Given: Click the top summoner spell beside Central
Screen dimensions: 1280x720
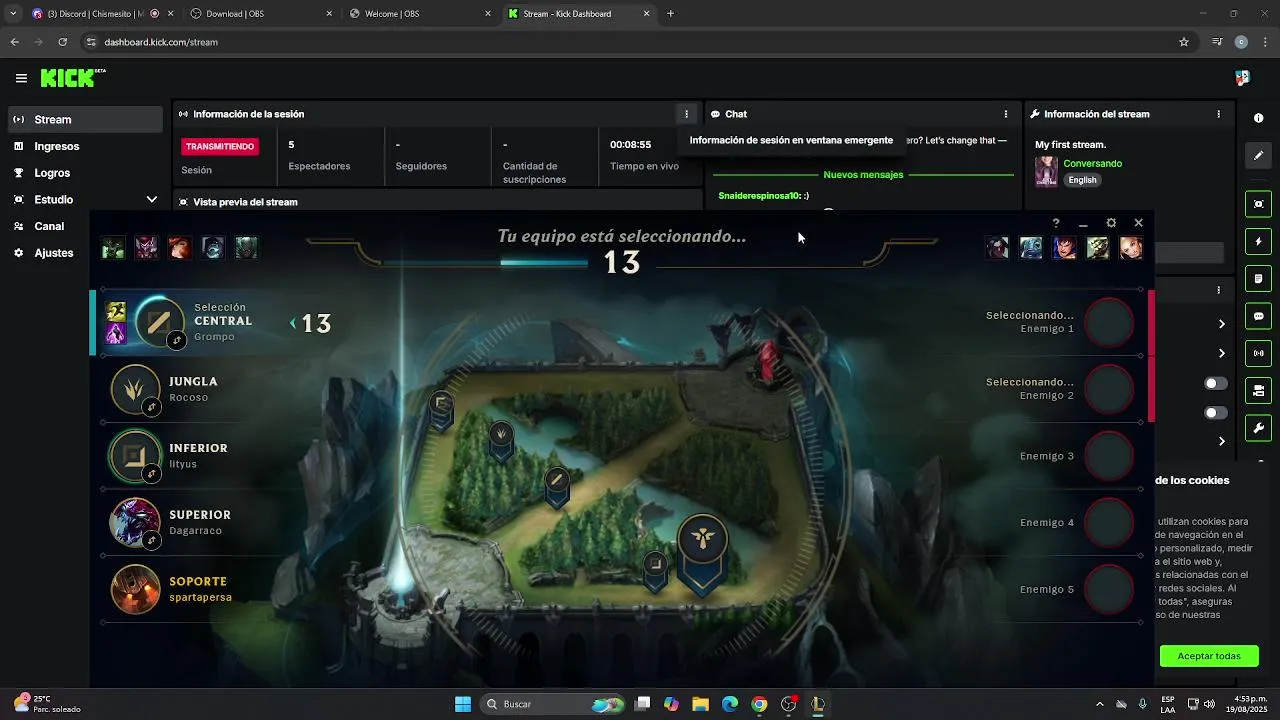Looking at the screenshot, I should [116, 311].
